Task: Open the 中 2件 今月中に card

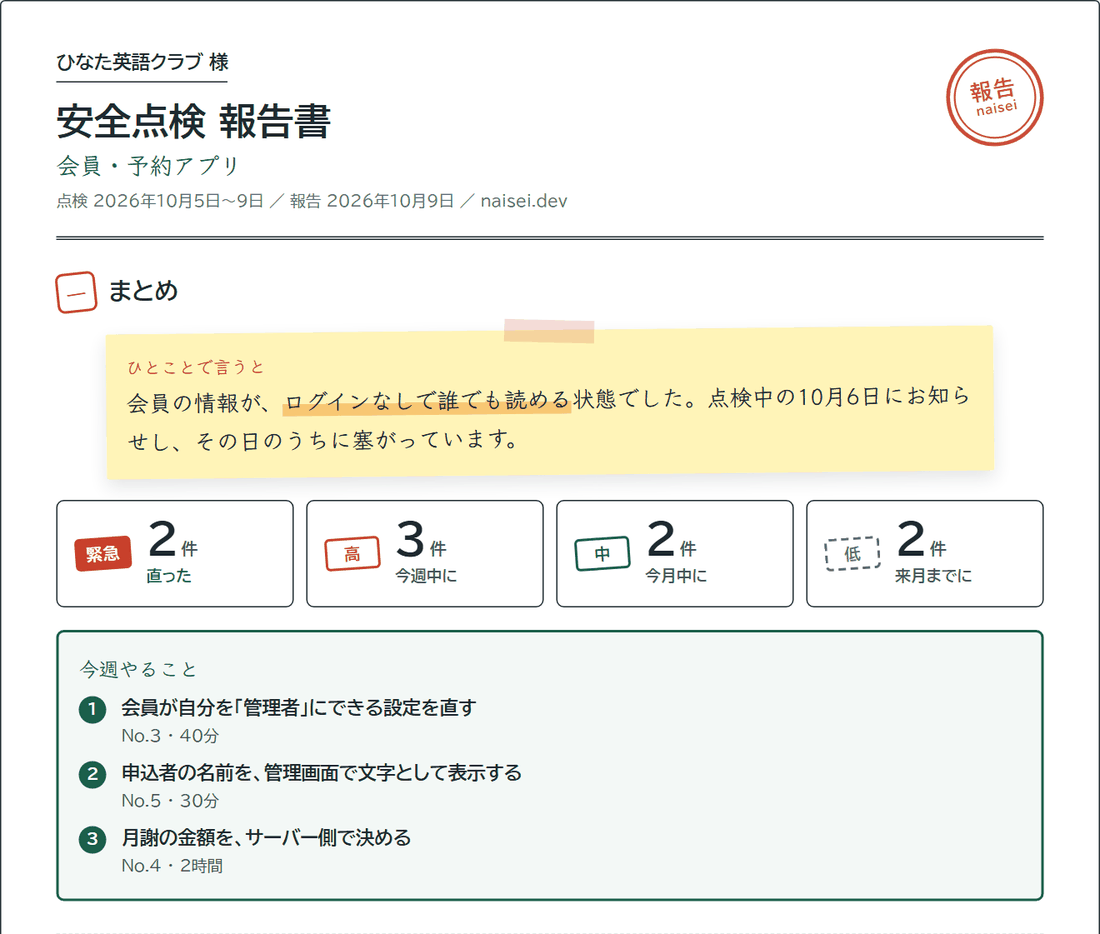Action: click(674, 554)
